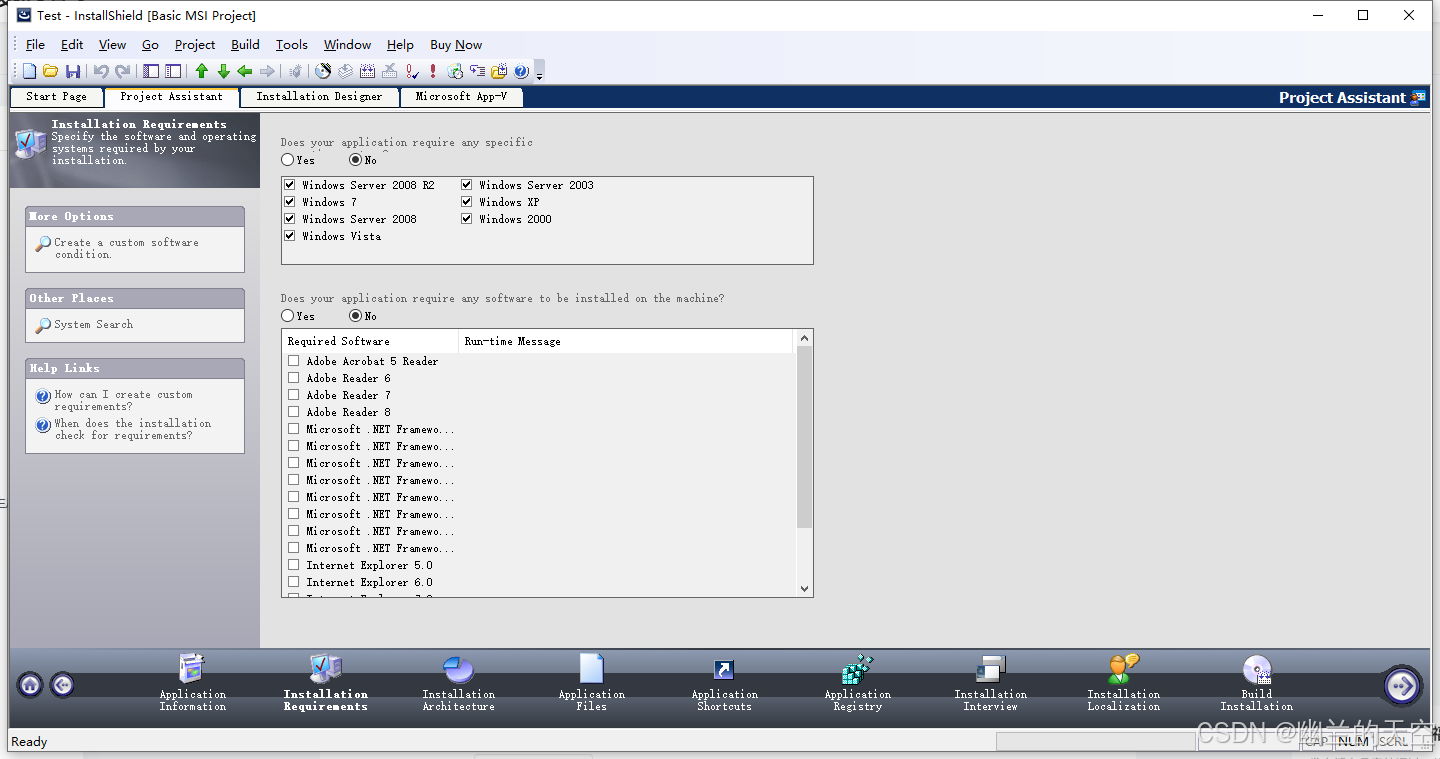The height and width of the screenshot is (759, 1440).
Task: Open System Search link
Action: point(93,325)
